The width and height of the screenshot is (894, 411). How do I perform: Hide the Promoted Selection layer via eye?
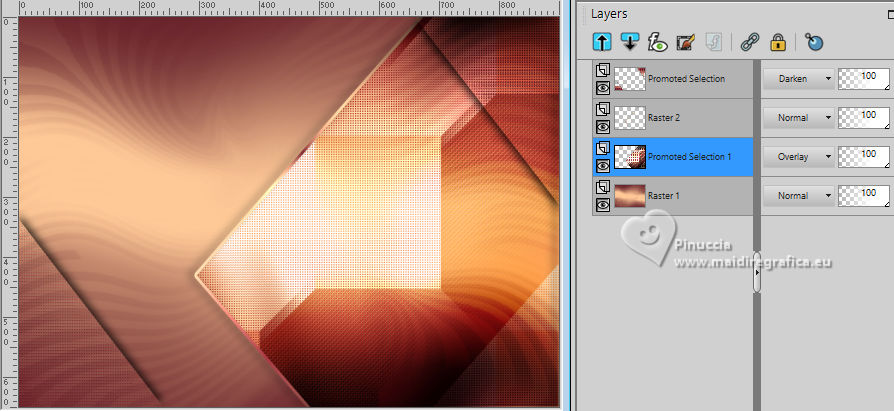point(603,88)
